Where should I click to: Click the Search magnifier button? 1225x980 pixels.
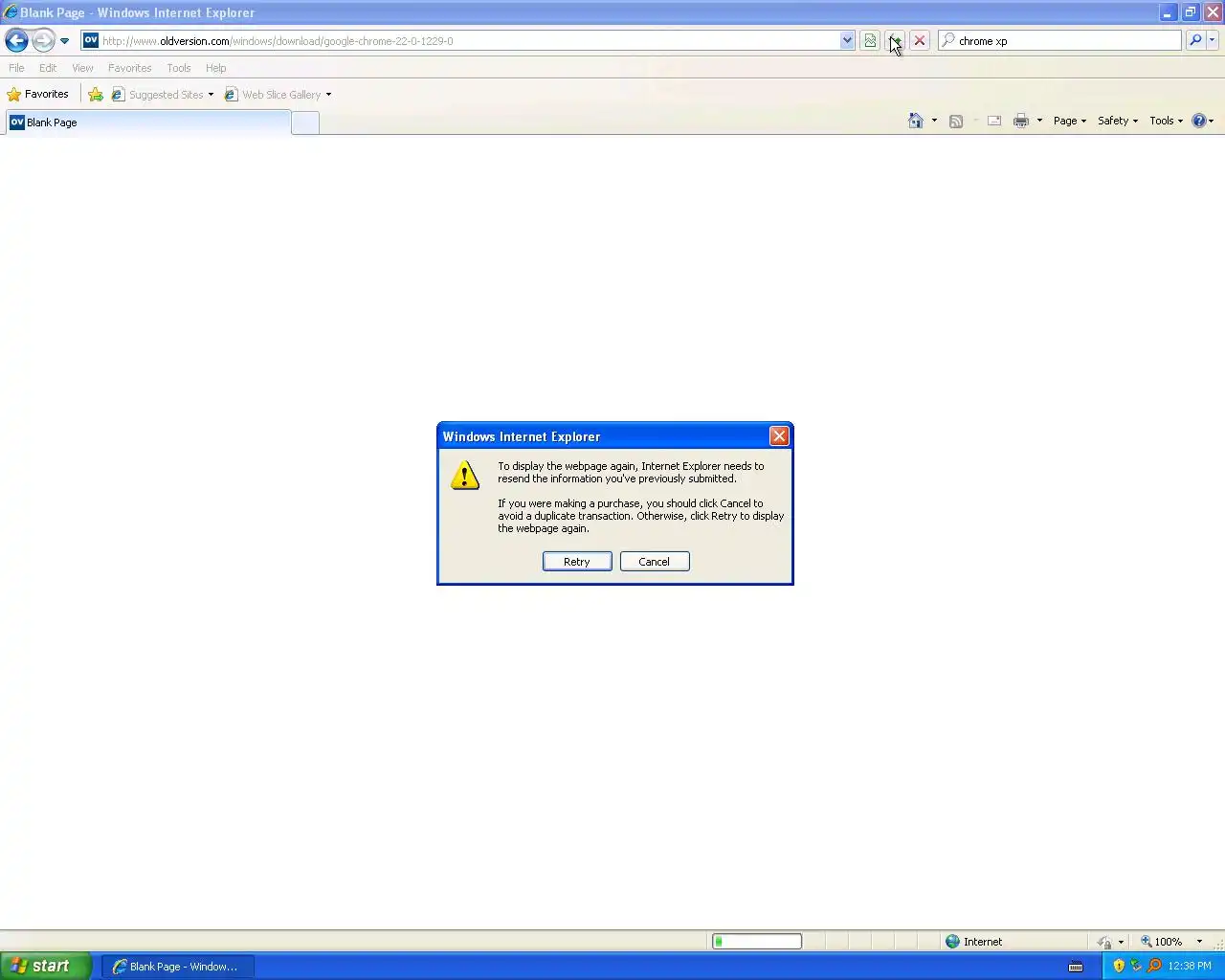pyautogui.click(x=1195, y=41)
